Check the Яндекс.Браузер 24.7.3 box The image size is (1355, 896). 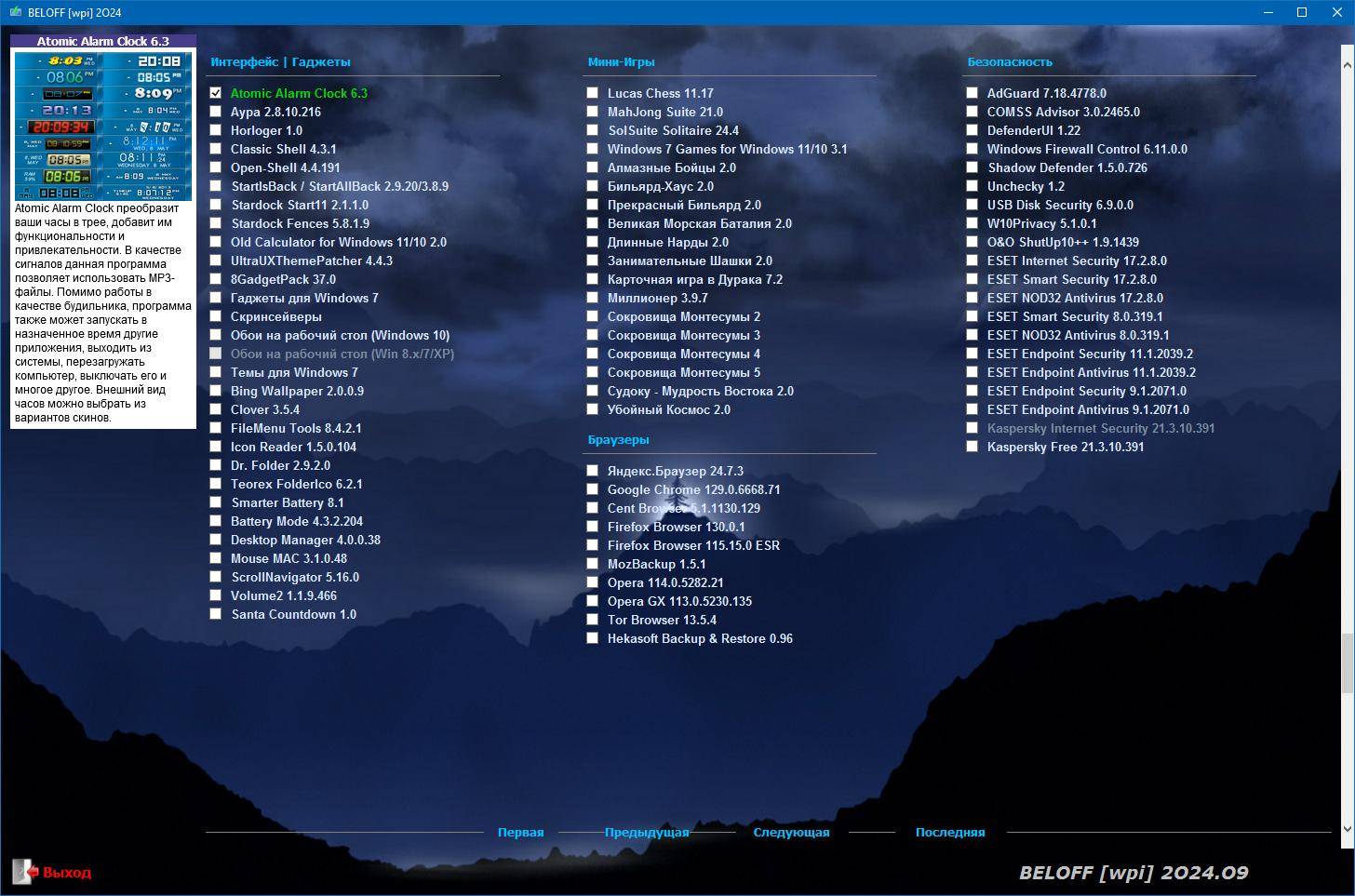(593, 471)
